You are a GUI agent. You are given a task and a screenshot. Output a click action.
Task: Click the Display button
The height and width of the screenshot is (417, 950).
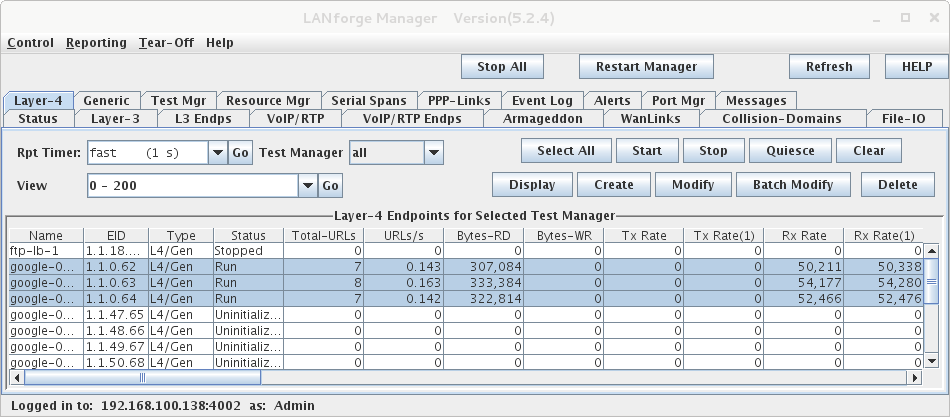(x=532, y=185)
